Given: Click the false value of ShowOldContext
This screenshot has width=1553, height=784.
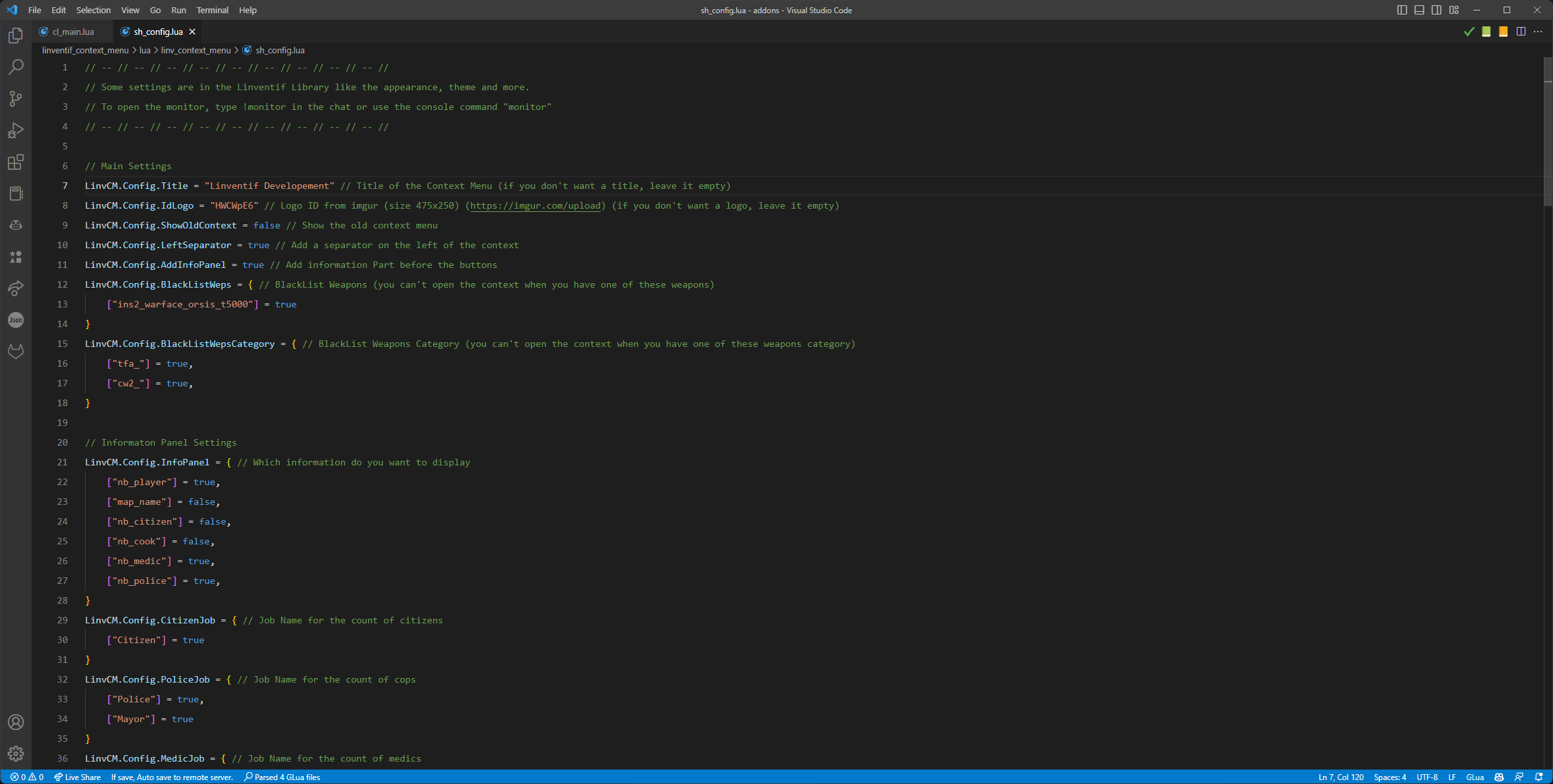Looking at the screenshot, I should (x=267, y=226).
